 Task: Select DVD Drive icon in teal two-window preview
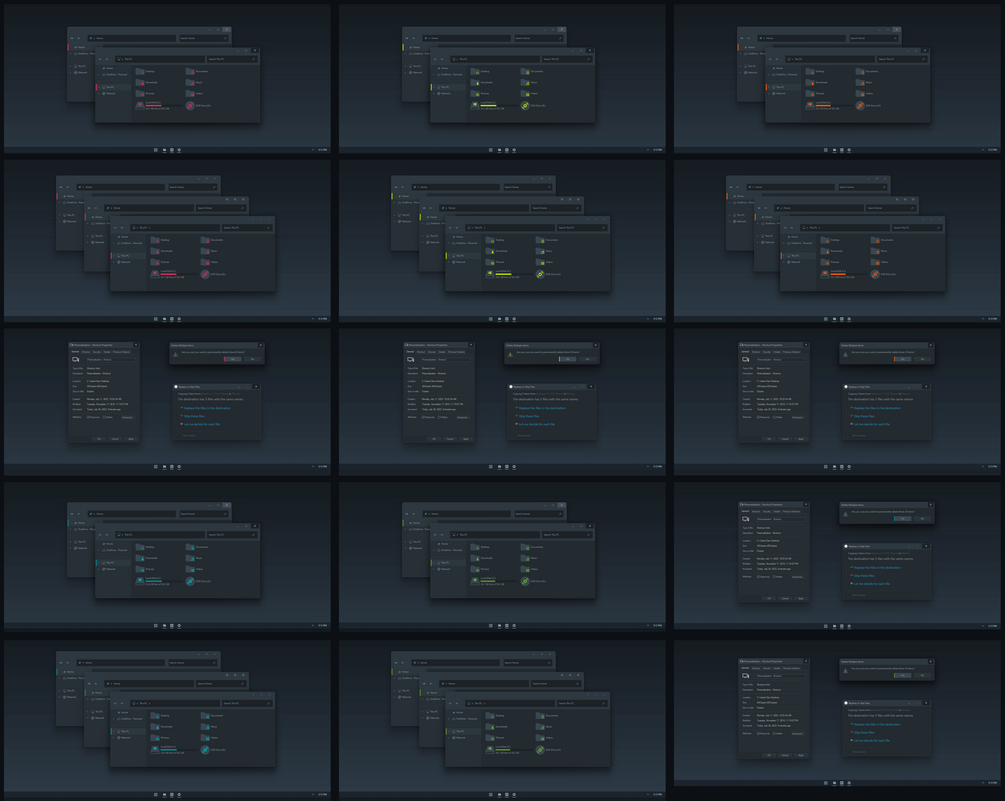190,581
